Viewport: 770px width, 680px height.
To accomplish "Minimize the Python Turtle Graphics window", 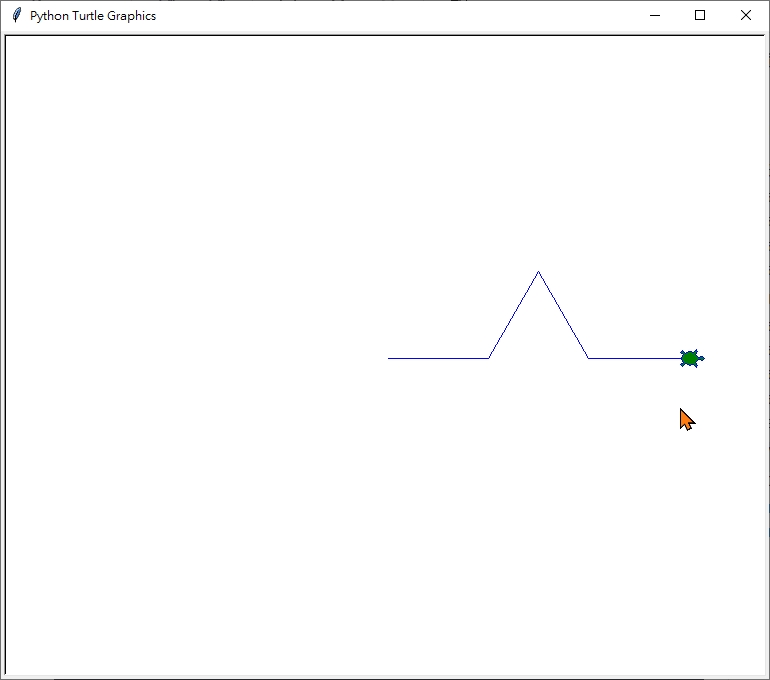I will pyautogui.click(x=655, y=16).
